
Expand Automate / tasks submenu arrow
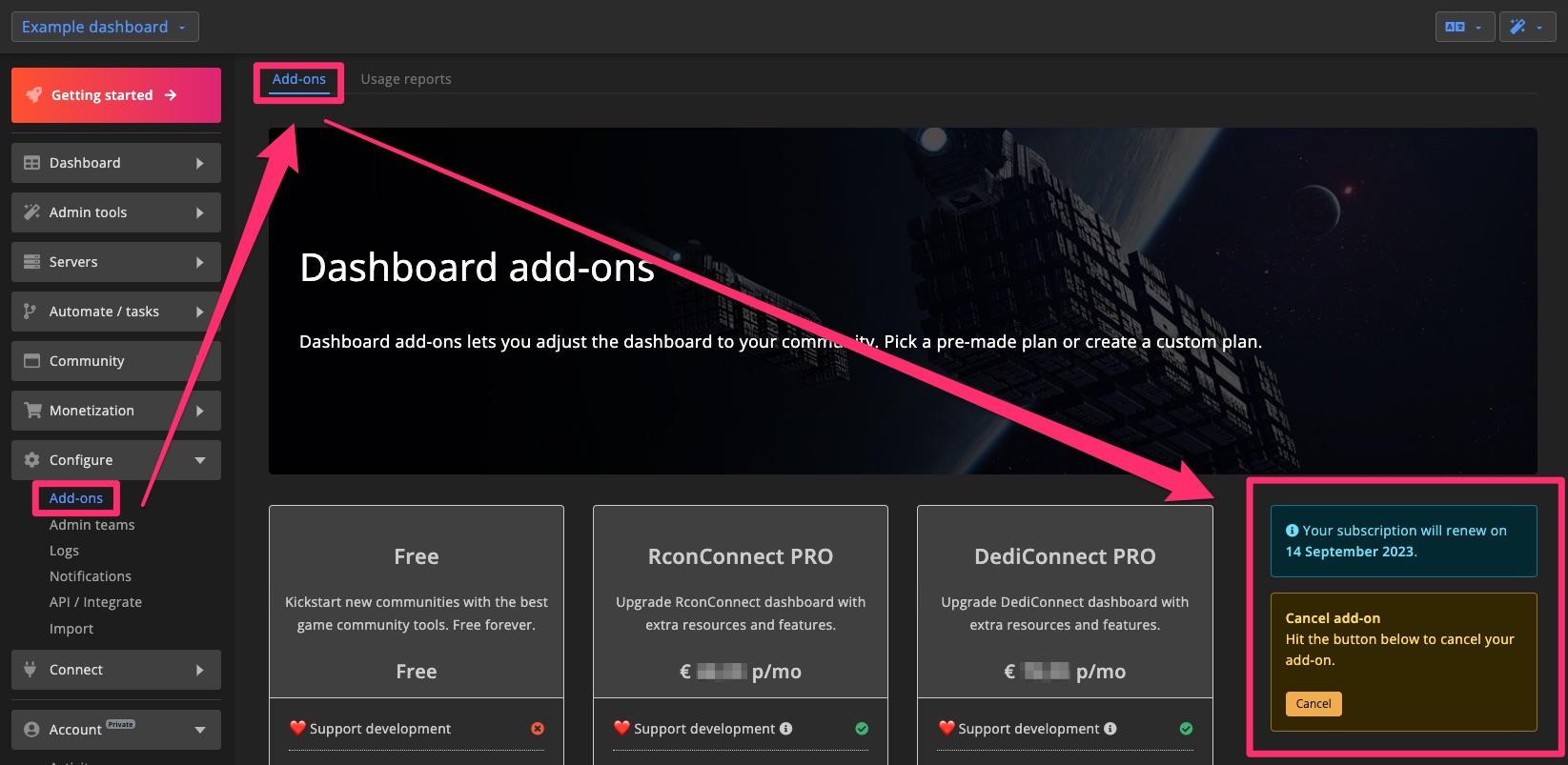coord(199,312)
